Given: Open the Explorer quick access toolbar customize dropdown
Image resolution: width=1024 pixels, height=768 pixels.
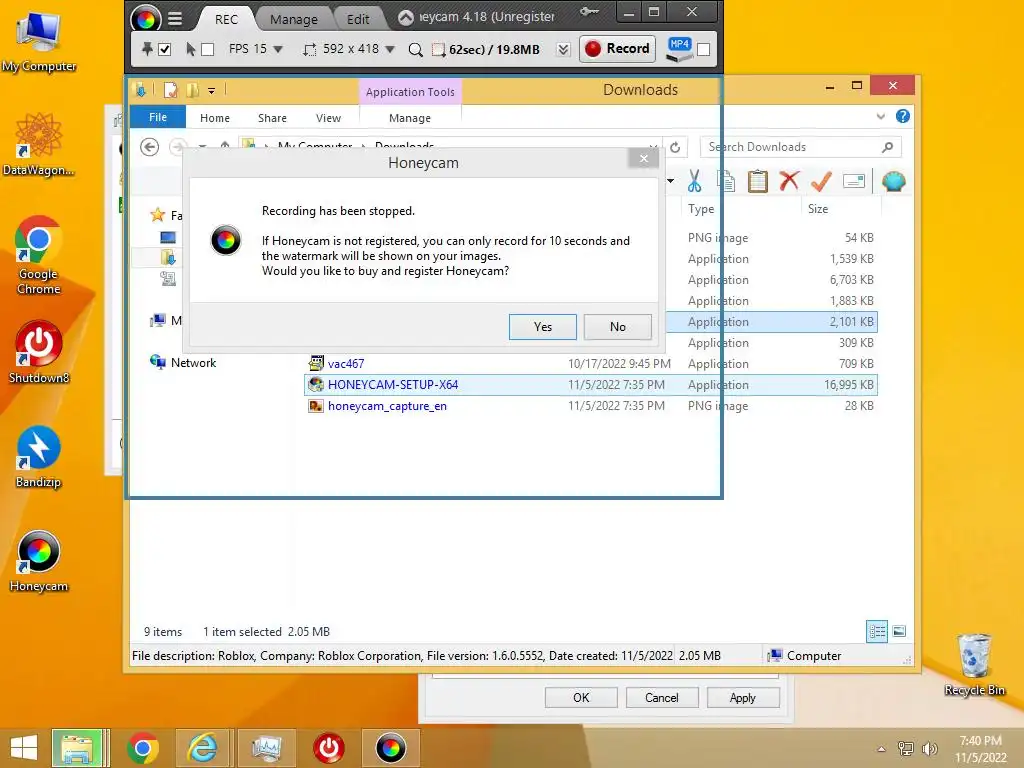Looking at the screenshot, I should click(x=212, y=91).
